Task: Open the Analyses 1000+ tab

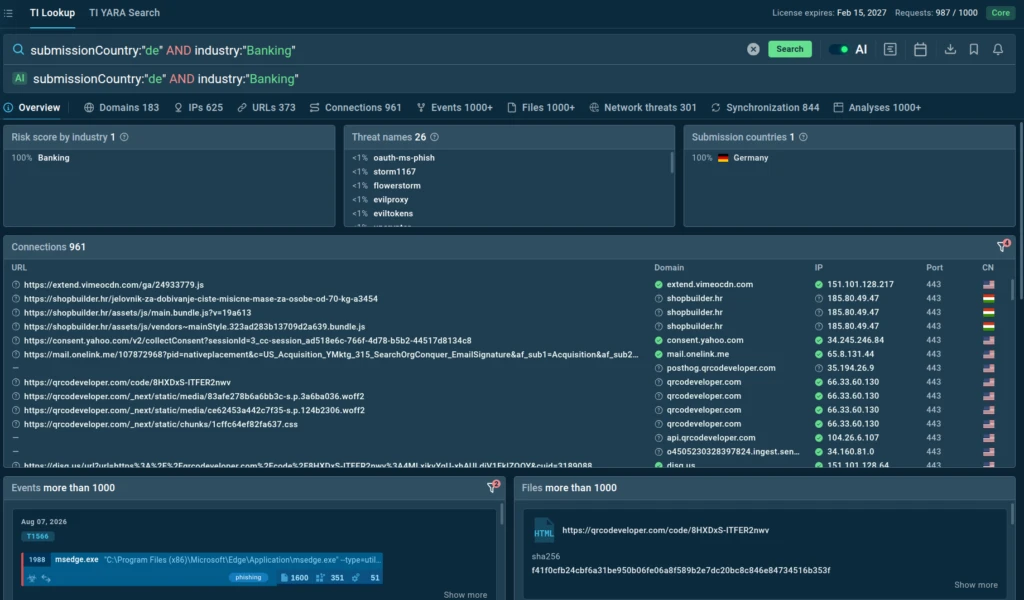Action: click(x=877, y=108)
